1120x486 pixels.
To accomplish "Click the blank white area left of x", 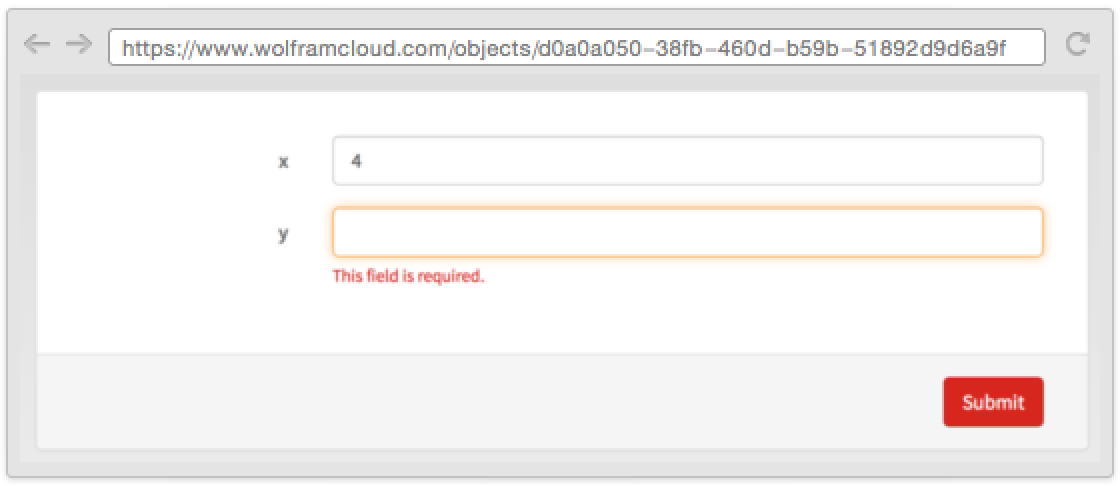I will point(150,162).
